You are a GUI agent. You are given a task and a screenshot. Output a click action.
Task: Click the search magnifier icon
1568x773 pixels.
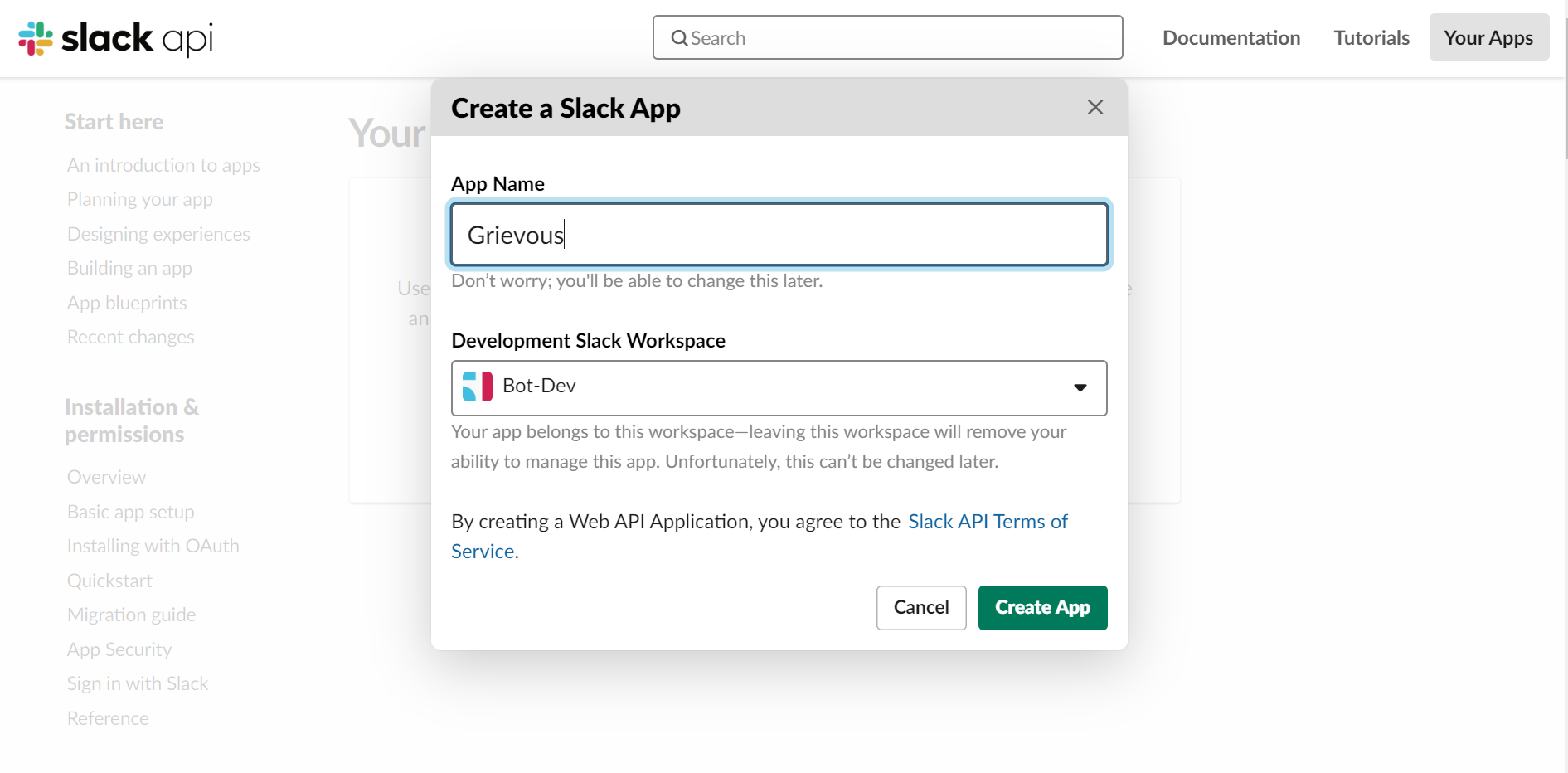point(679,38)
